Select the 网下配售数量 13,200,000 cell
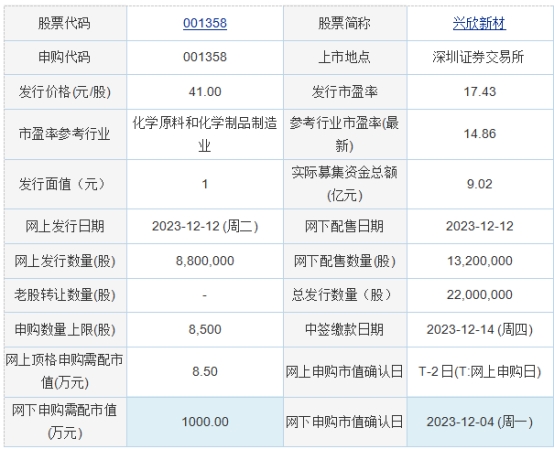554x450 pixels. tap(480, 261)
